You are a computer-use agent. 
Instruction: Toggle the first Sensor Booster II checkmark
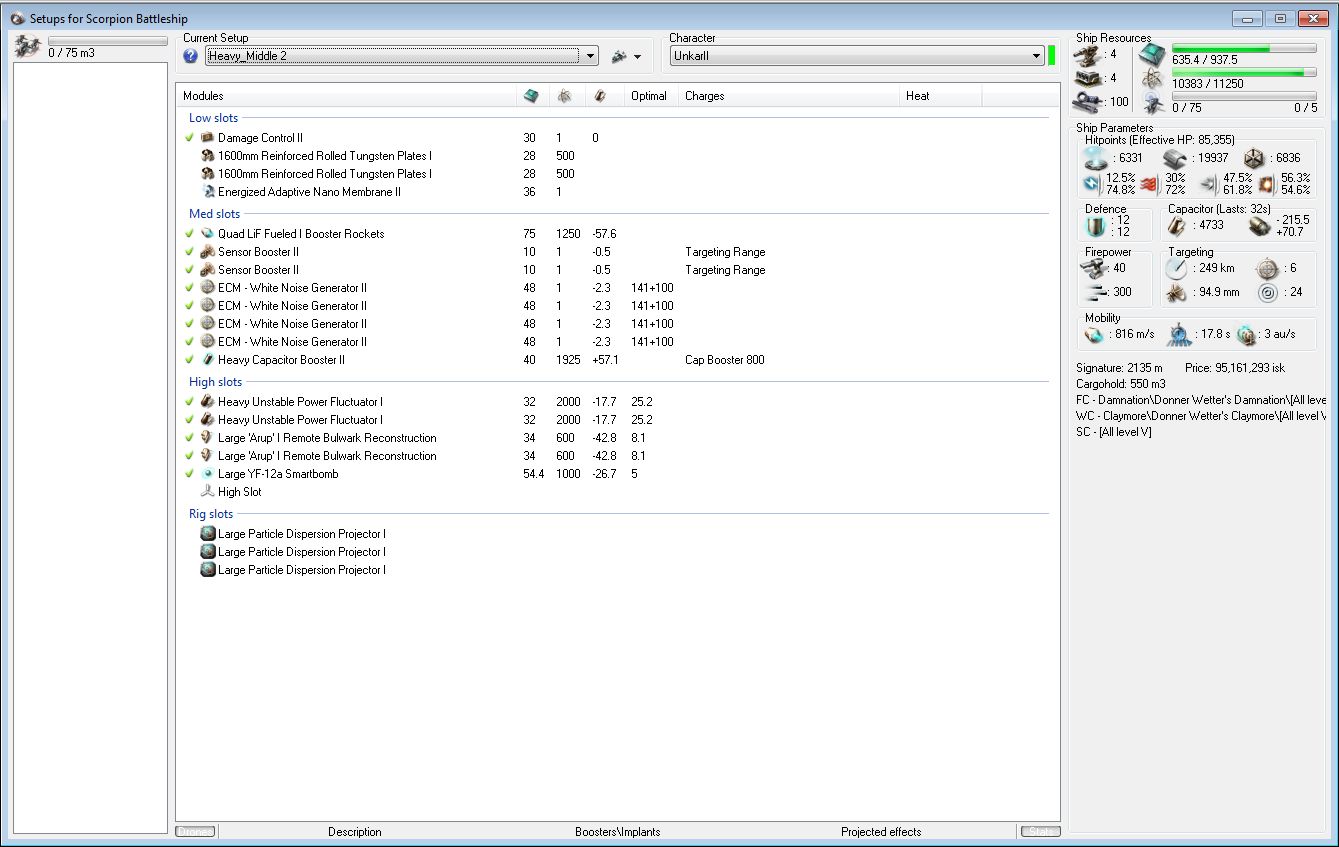pyautogui.click(x=190, y=252)
